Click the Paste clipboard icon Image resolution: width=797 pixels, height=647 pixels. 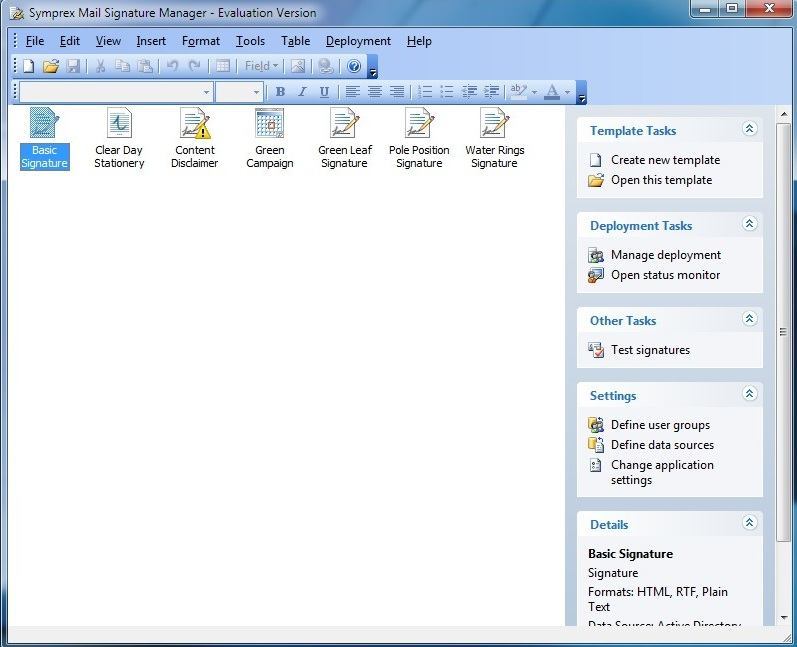click(145, 66)
